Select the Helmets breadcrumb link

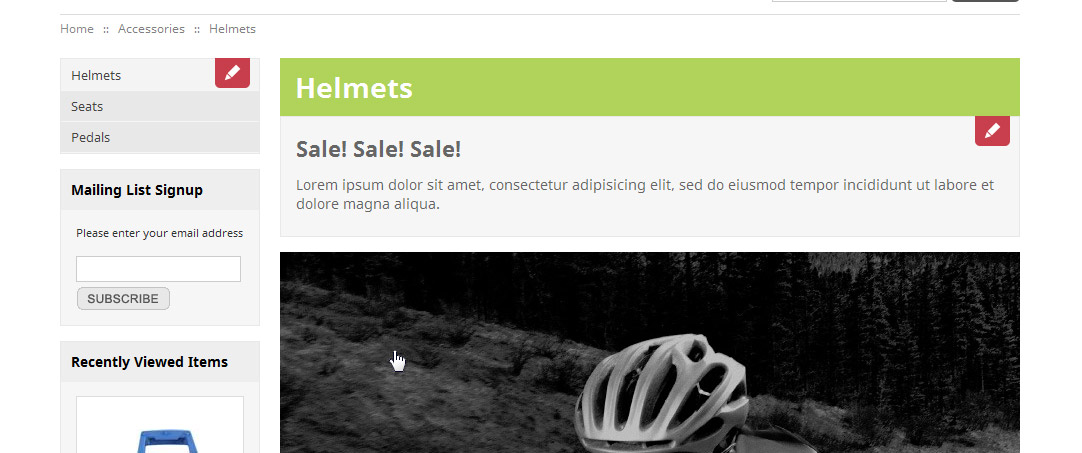click(x=233, y=29)
